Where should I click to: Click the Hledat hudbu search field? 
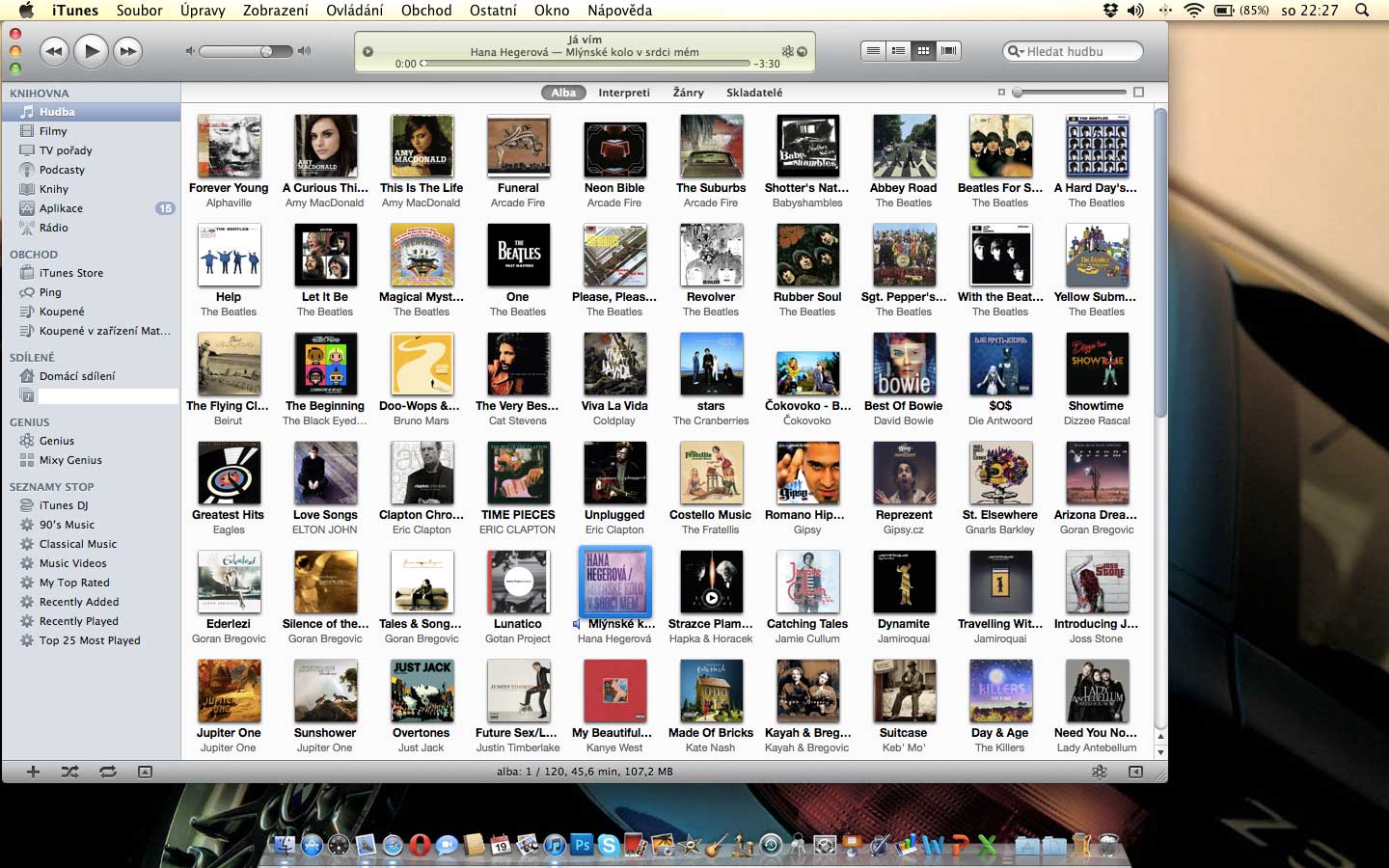click(1074, 51)
